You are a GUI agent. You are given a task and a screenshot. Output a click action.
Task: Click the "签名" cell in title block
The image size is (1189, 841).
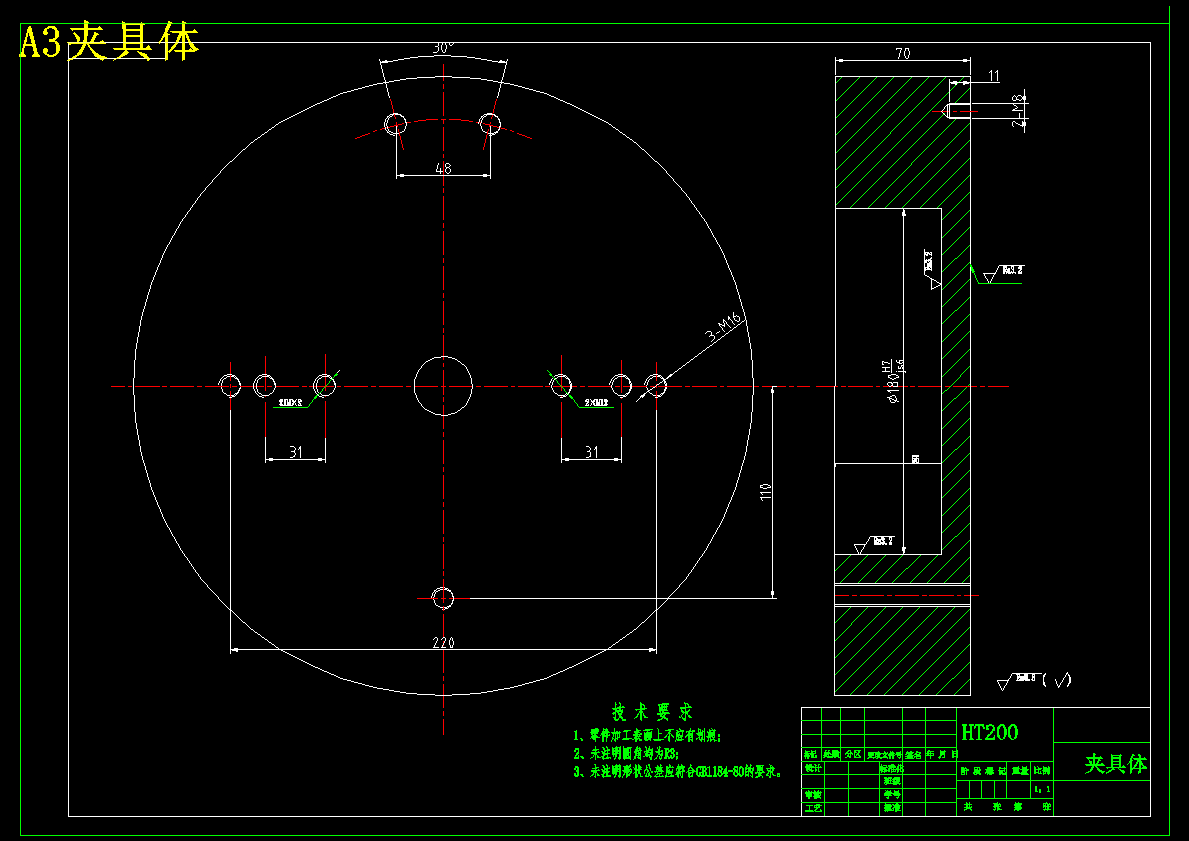point(913,755)
